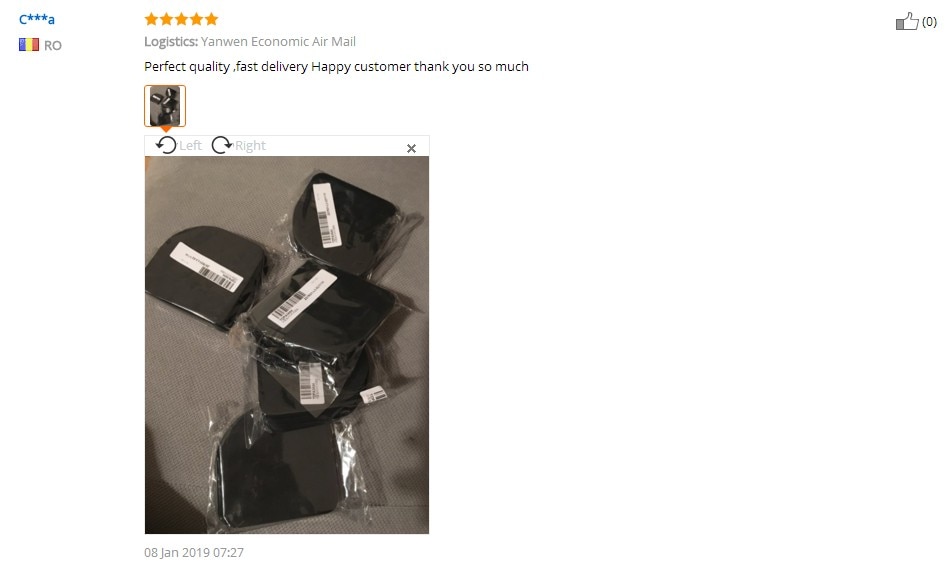Click the review date 08 Jan 2019

coord(194,552)
